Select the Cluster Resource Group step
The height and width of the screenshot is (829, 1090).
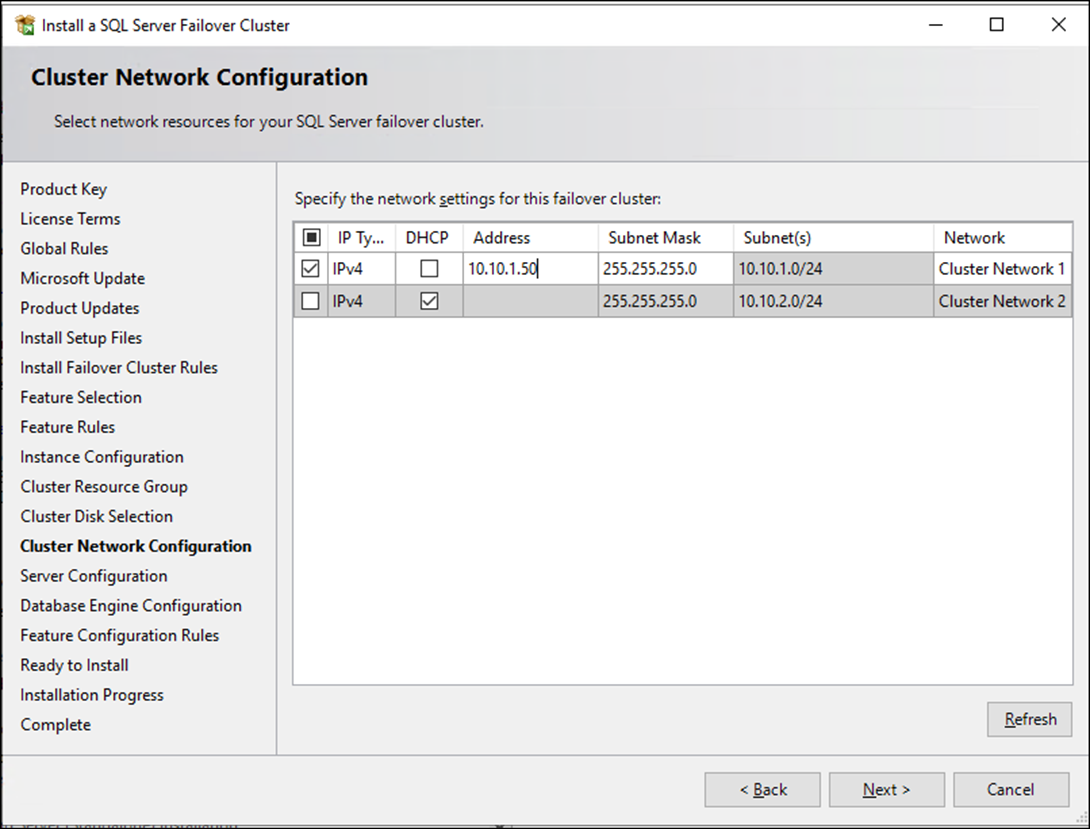point(104,487)
